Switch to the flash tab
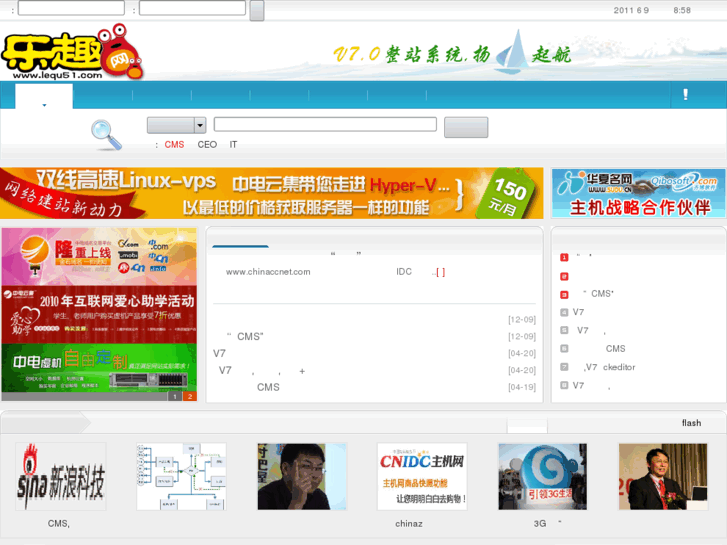 (691, 423)
